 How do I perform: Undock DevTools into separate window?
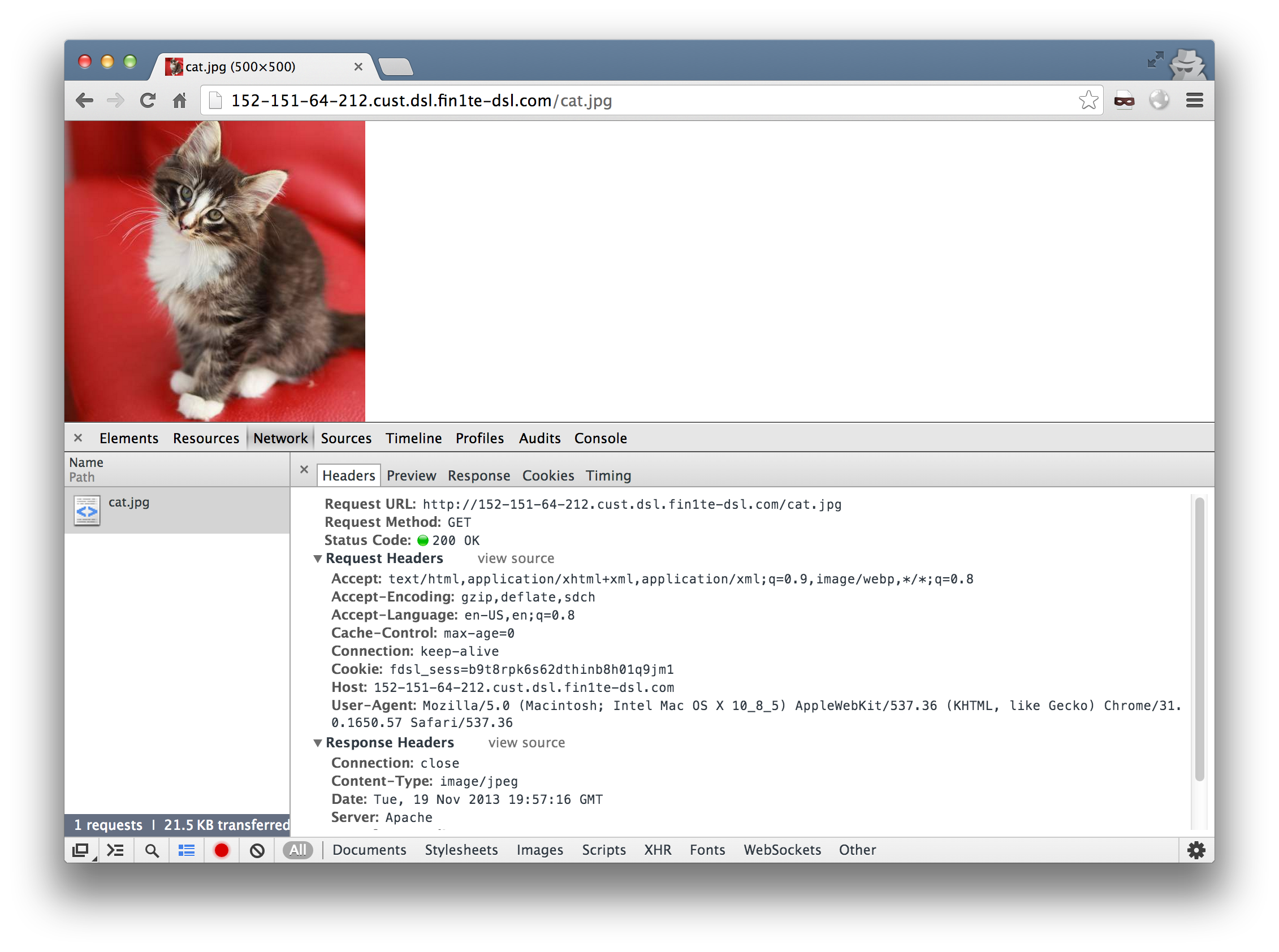pos(81,850)
